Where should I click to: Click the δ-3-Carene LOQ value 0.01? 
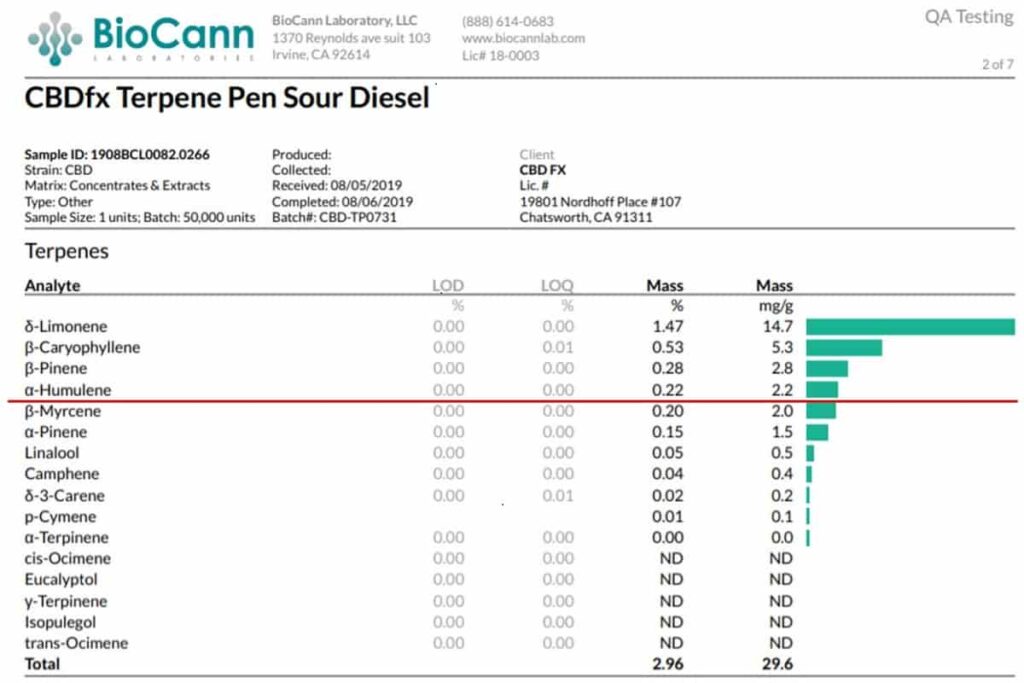558,496
